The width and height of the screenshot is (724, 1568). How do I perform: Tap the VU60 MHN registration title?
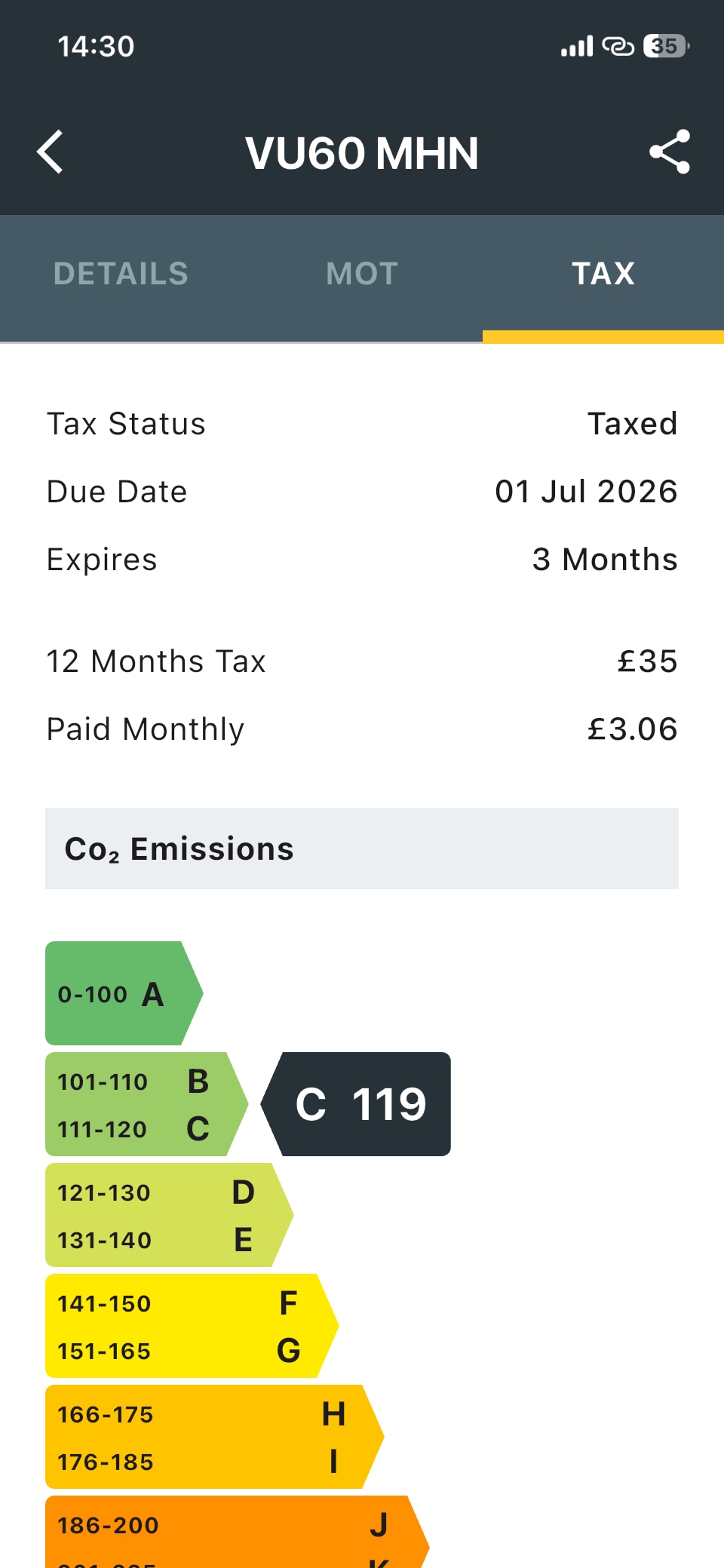[x=362, y=153]
